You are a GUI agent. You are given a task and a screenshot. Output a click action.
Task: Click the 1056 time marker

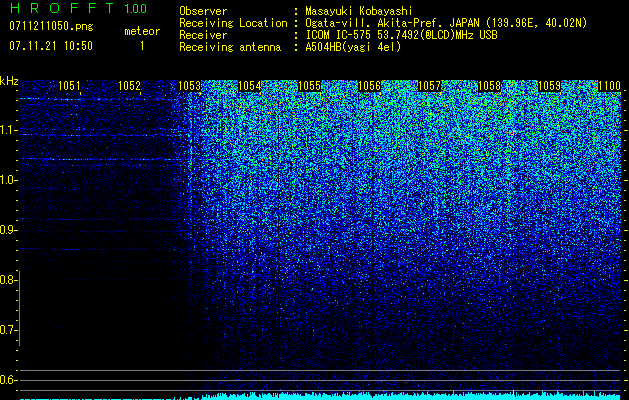click(369, 86)
